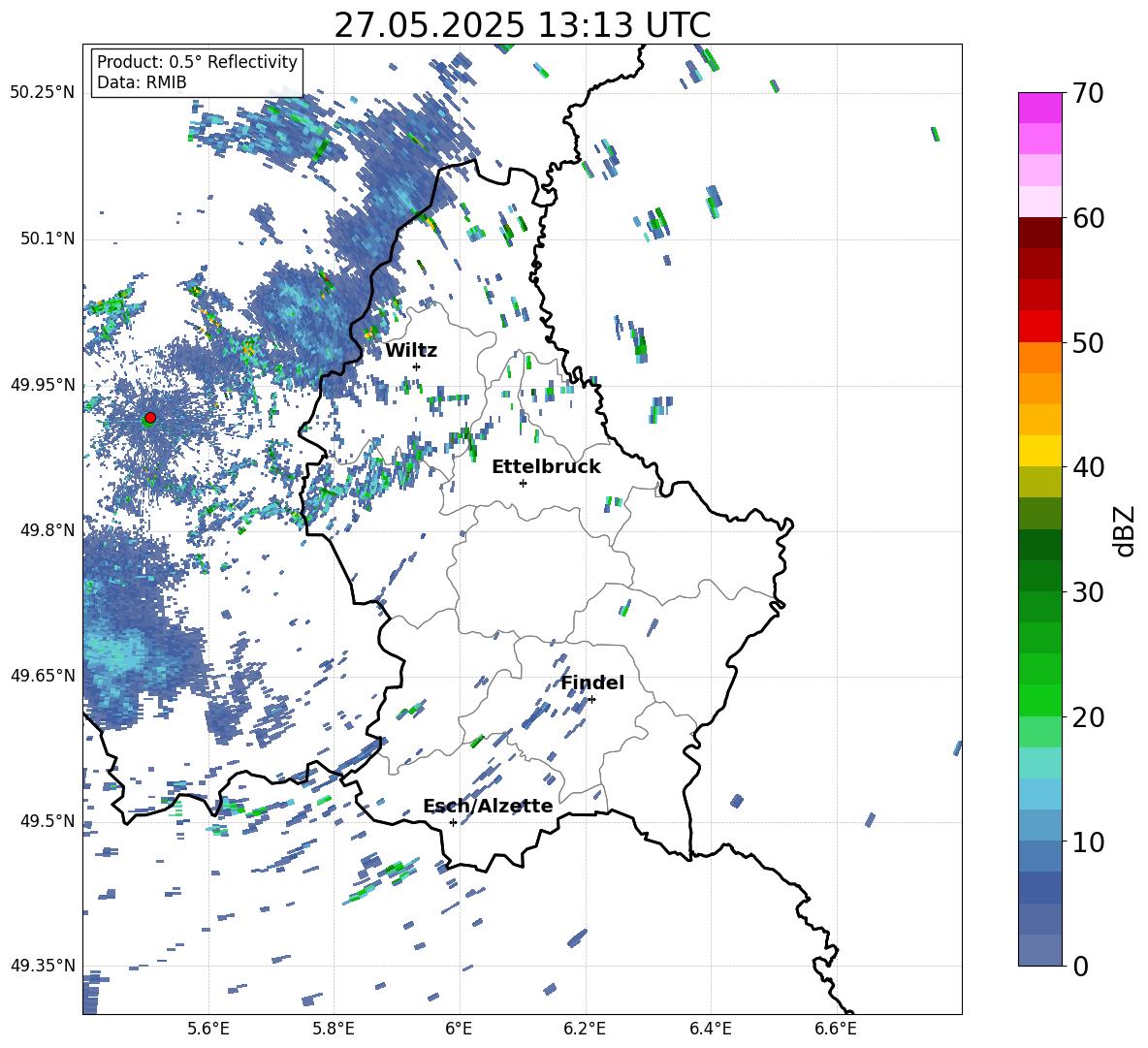Click the Ettelbruck cross marker
1148x1048 pixels.
[523, 483]
